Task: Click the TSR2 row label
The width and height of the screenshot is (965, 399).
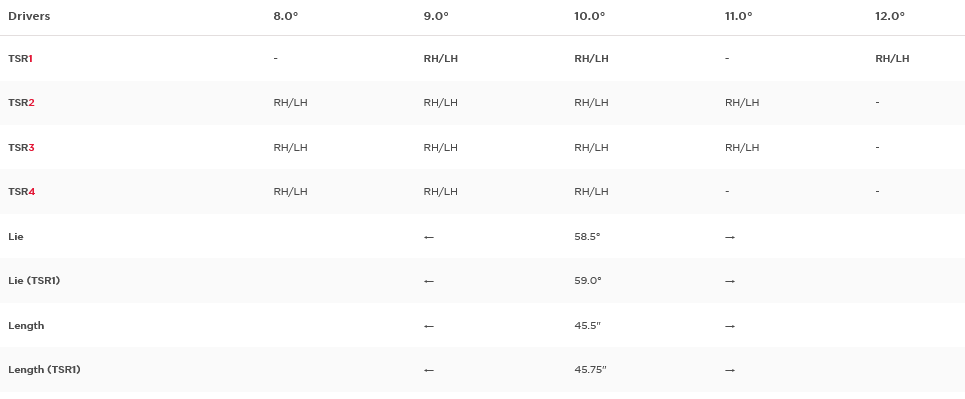Action: (x=21, y=103)
